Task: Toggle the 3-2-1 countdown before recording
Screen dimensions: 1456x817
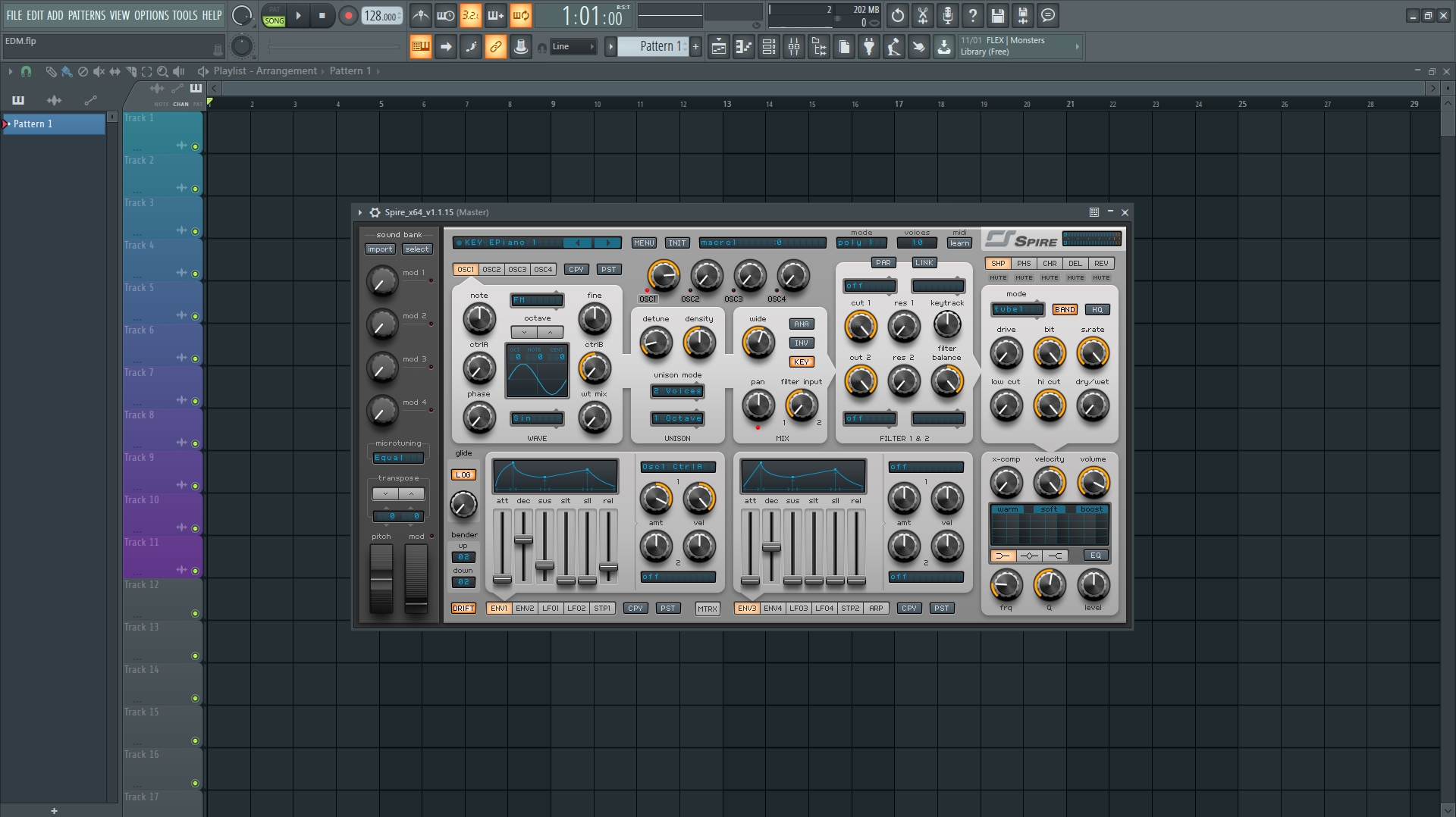Action: pos(470,15)
